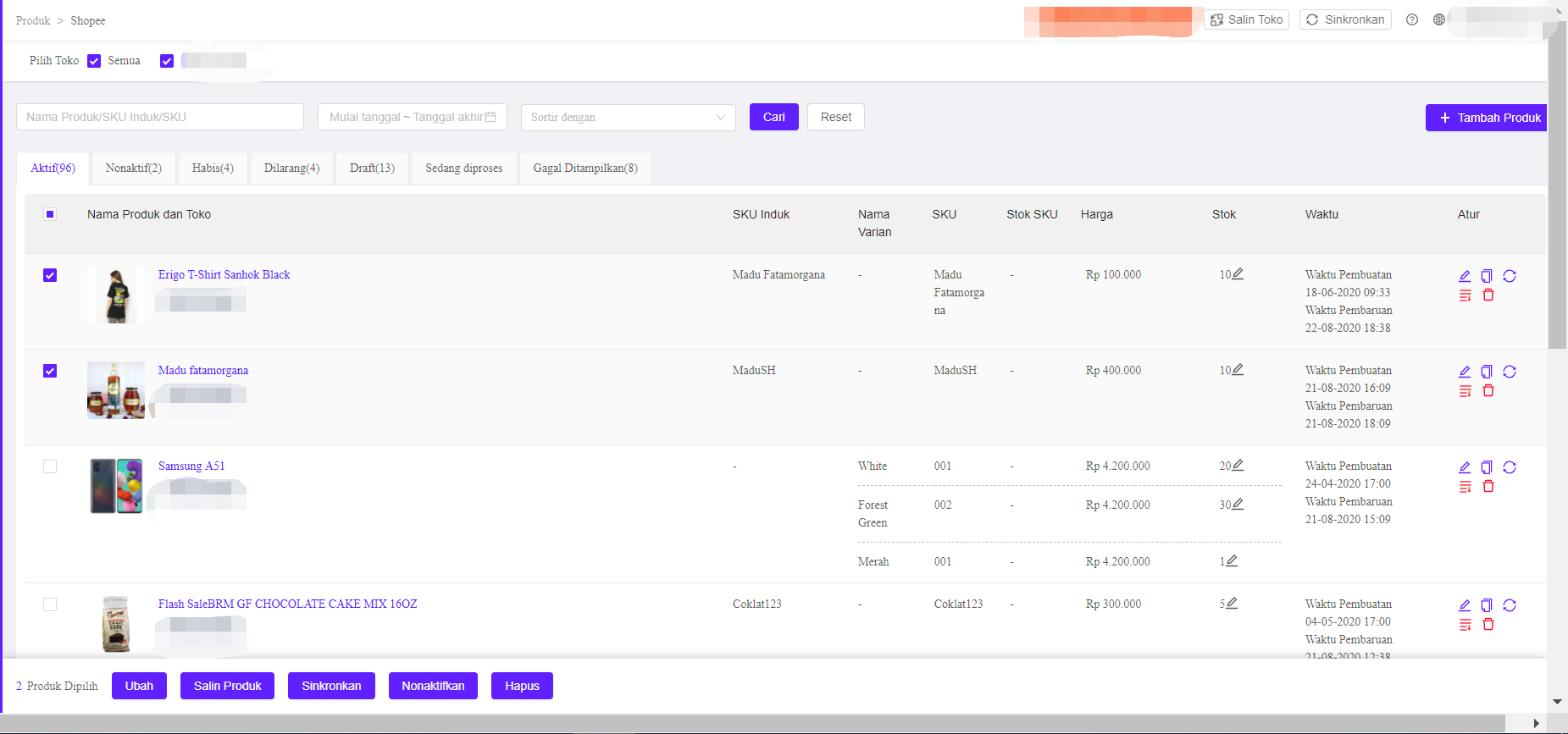Click the Tambah Produk button
The width and height of the screenshot is (1568, 734).
tap(1486, 118)
